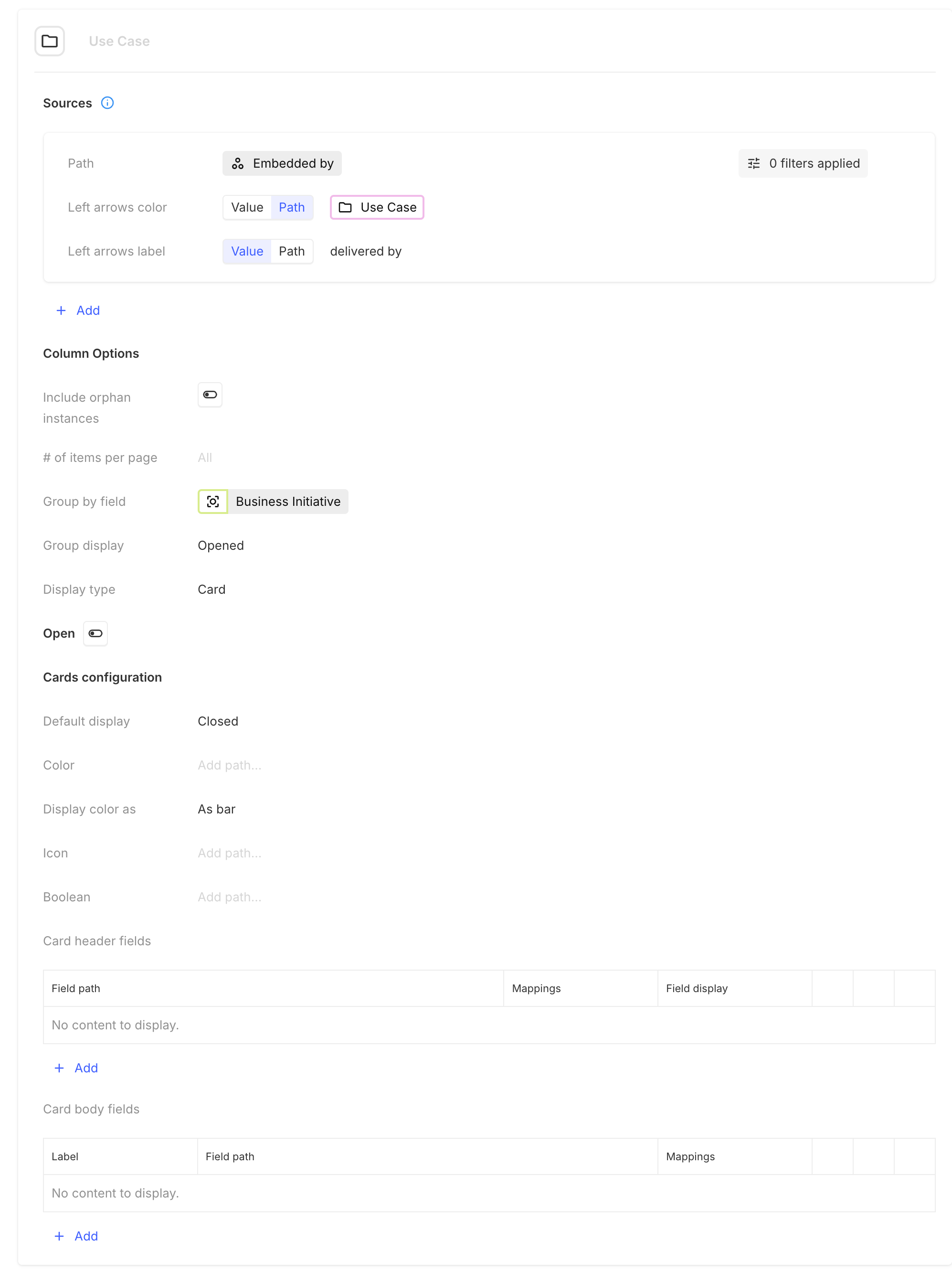Screen dimensions: 952x1283
Task: Click the plus icon under Card header fields
Action: pos(59,1068)
